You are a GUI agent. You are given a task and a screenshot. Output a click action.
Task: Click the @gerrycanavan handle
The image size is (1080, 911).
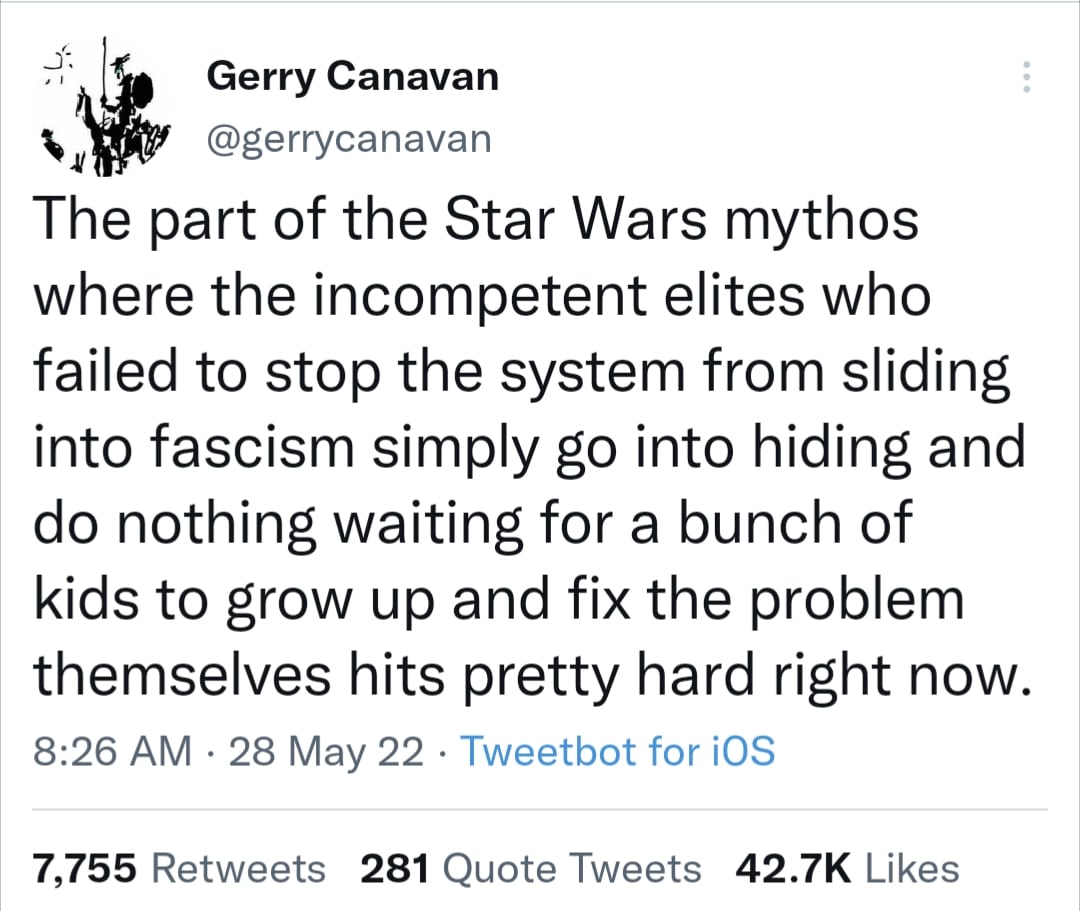coord(350,138)
